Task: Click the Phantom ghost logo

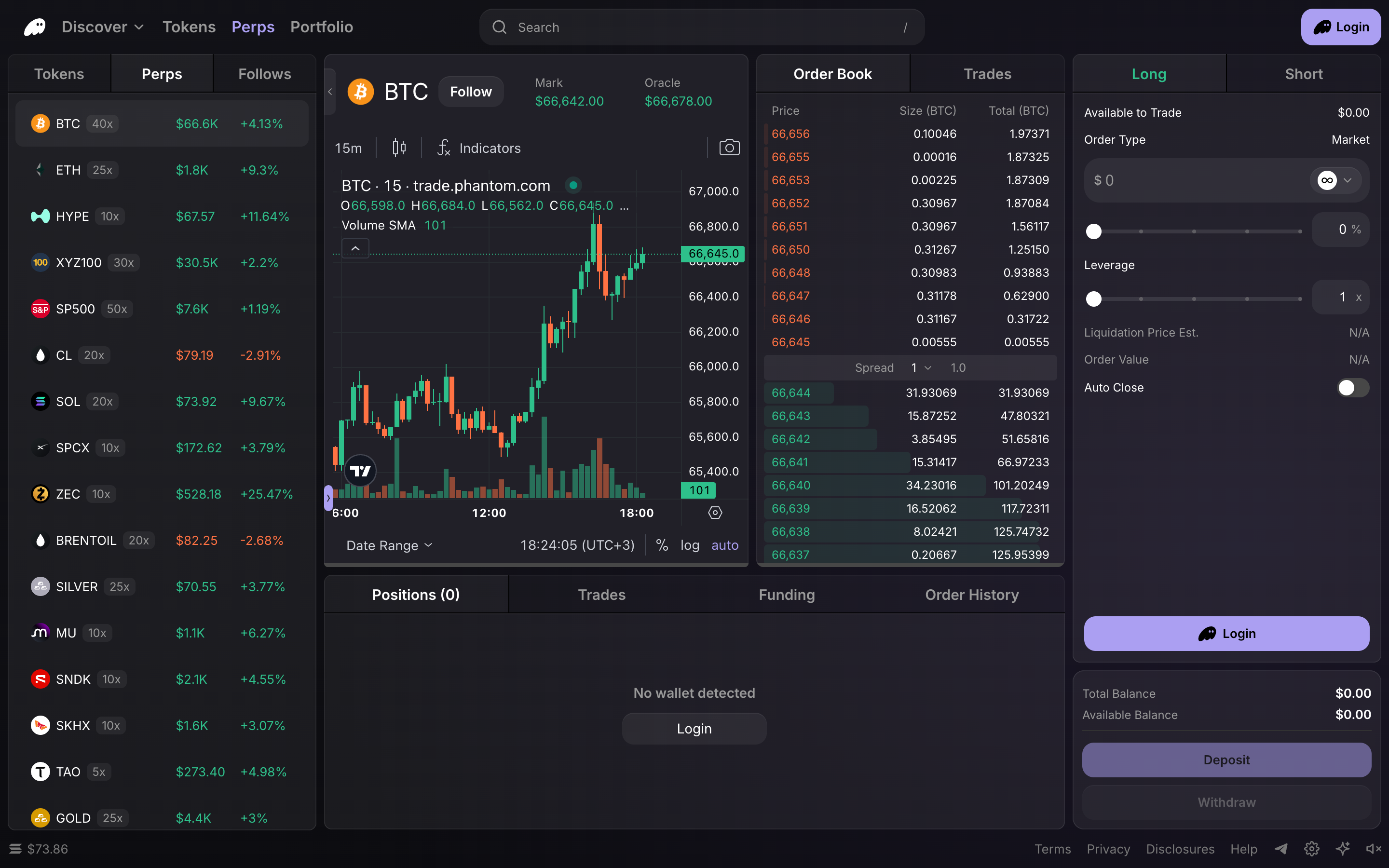Action: coord(34,27)
